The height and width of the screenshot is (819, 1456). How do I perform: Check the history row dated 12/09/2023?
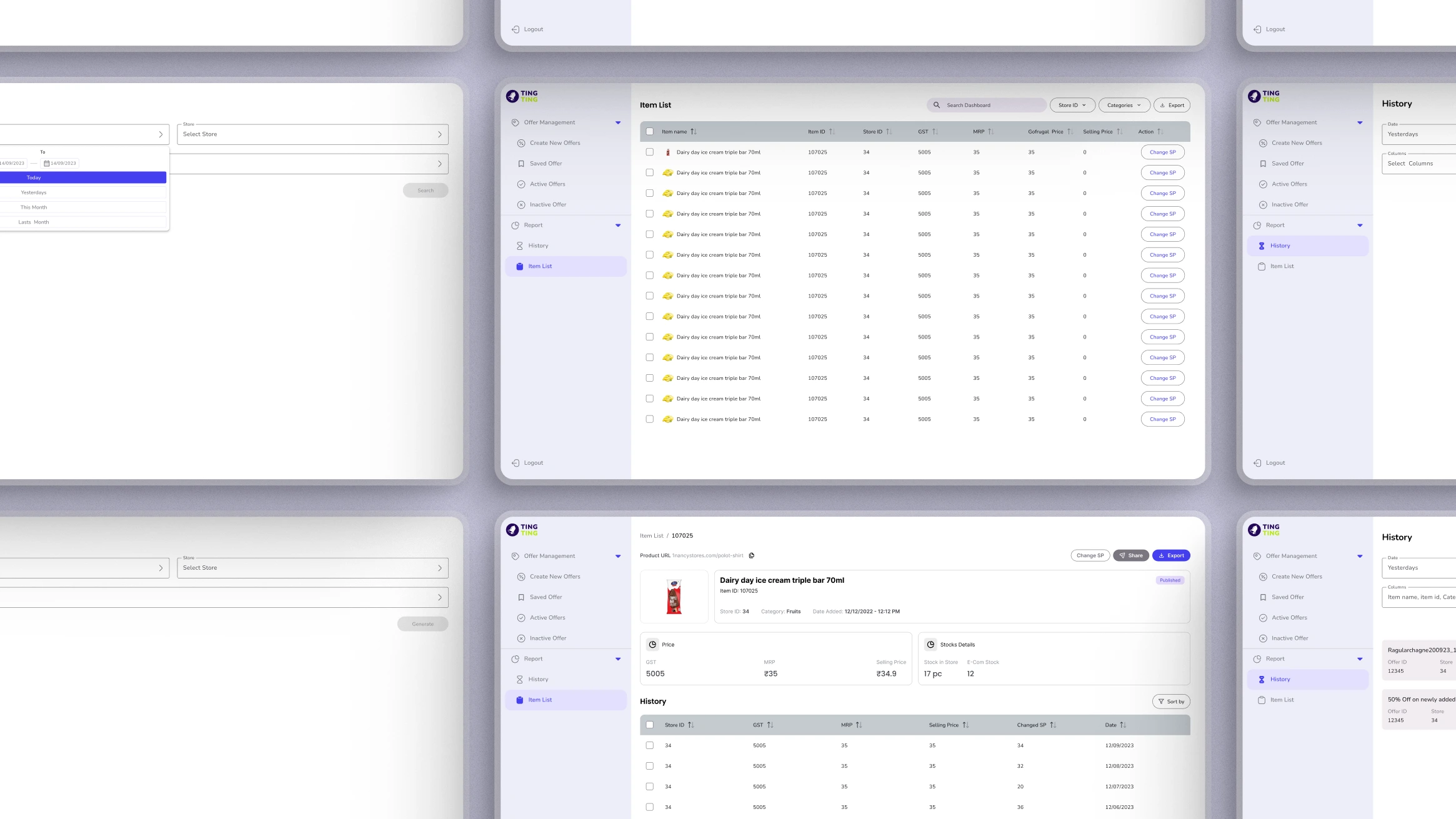point(650,745)
